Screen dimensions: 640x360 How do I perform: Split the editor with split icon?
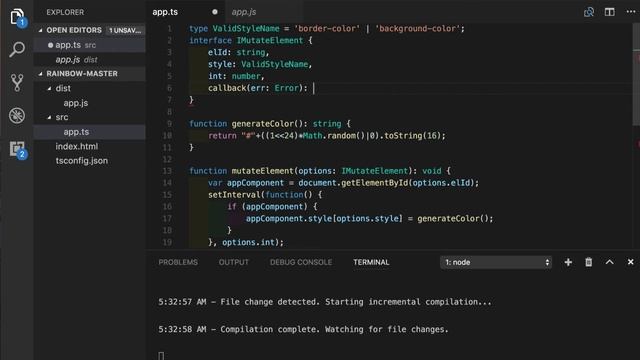pos(609,12)
